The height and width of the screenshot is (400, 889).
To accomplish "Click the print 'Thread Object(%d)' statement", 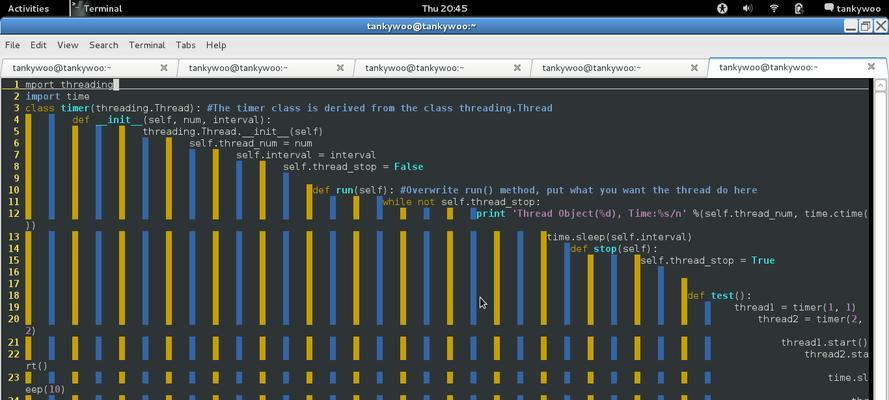I will (672, 214).
